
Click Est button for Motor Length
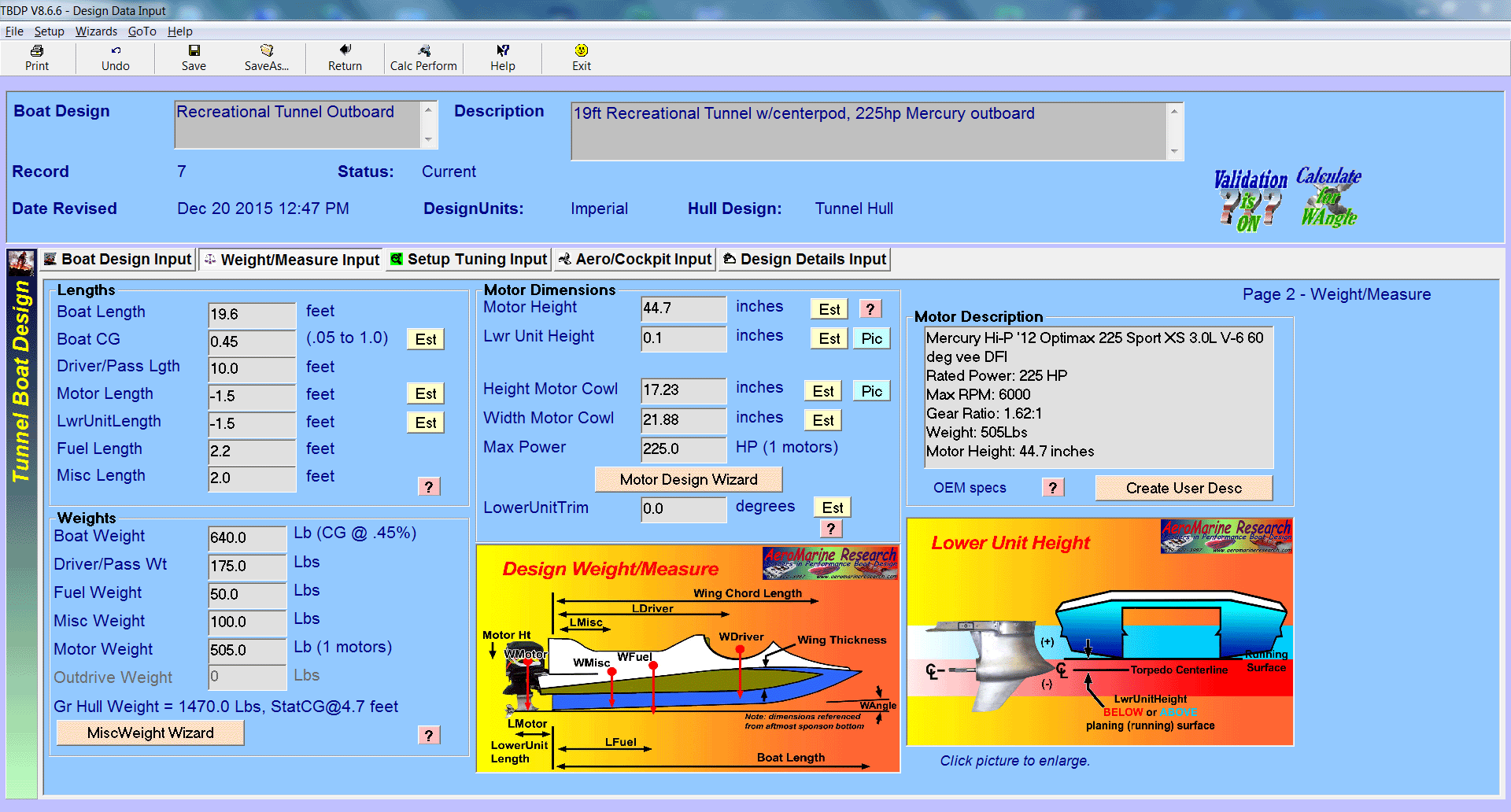[426, 393]
